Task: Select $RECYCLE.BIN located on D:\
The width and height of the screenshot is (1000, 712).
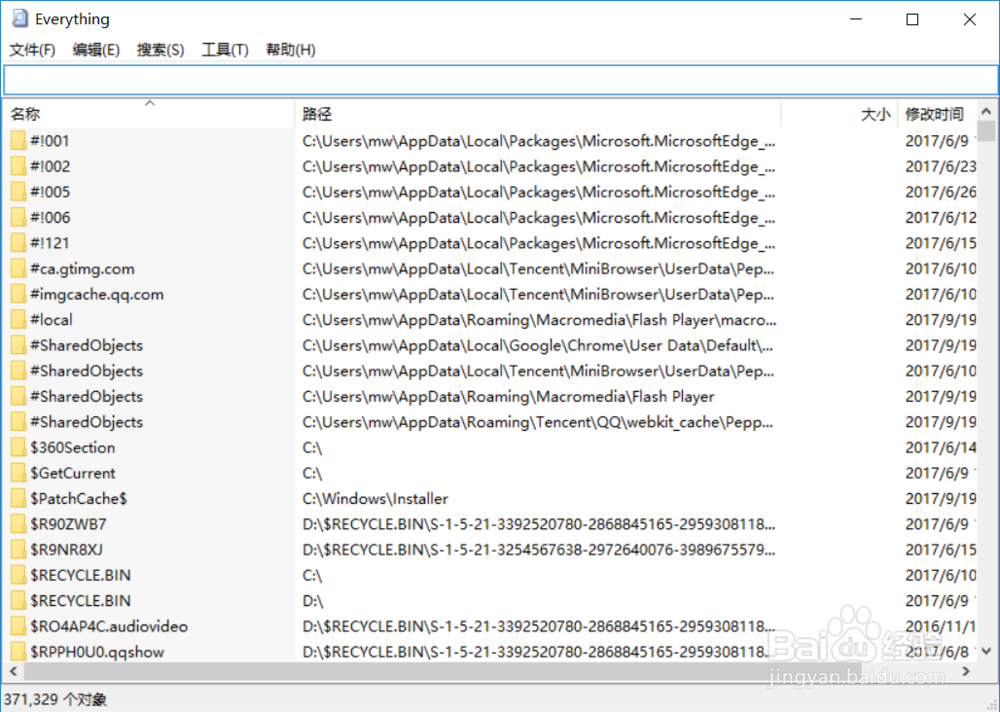Action: point(80,600)
